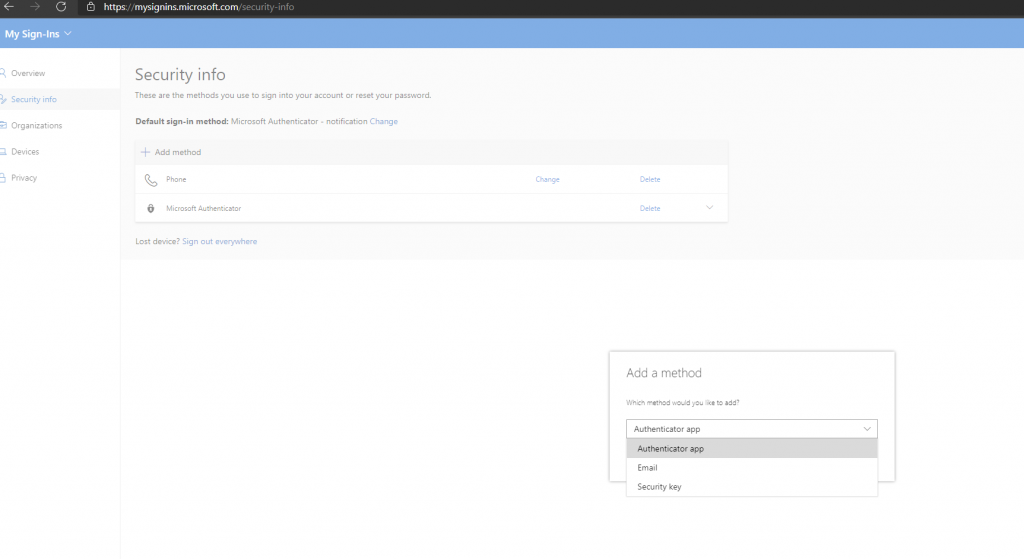Click the Microsoft Authenticator method label
Image resolution: width=1024 pixels, height=559 pixels.
(x=204, y=208)
